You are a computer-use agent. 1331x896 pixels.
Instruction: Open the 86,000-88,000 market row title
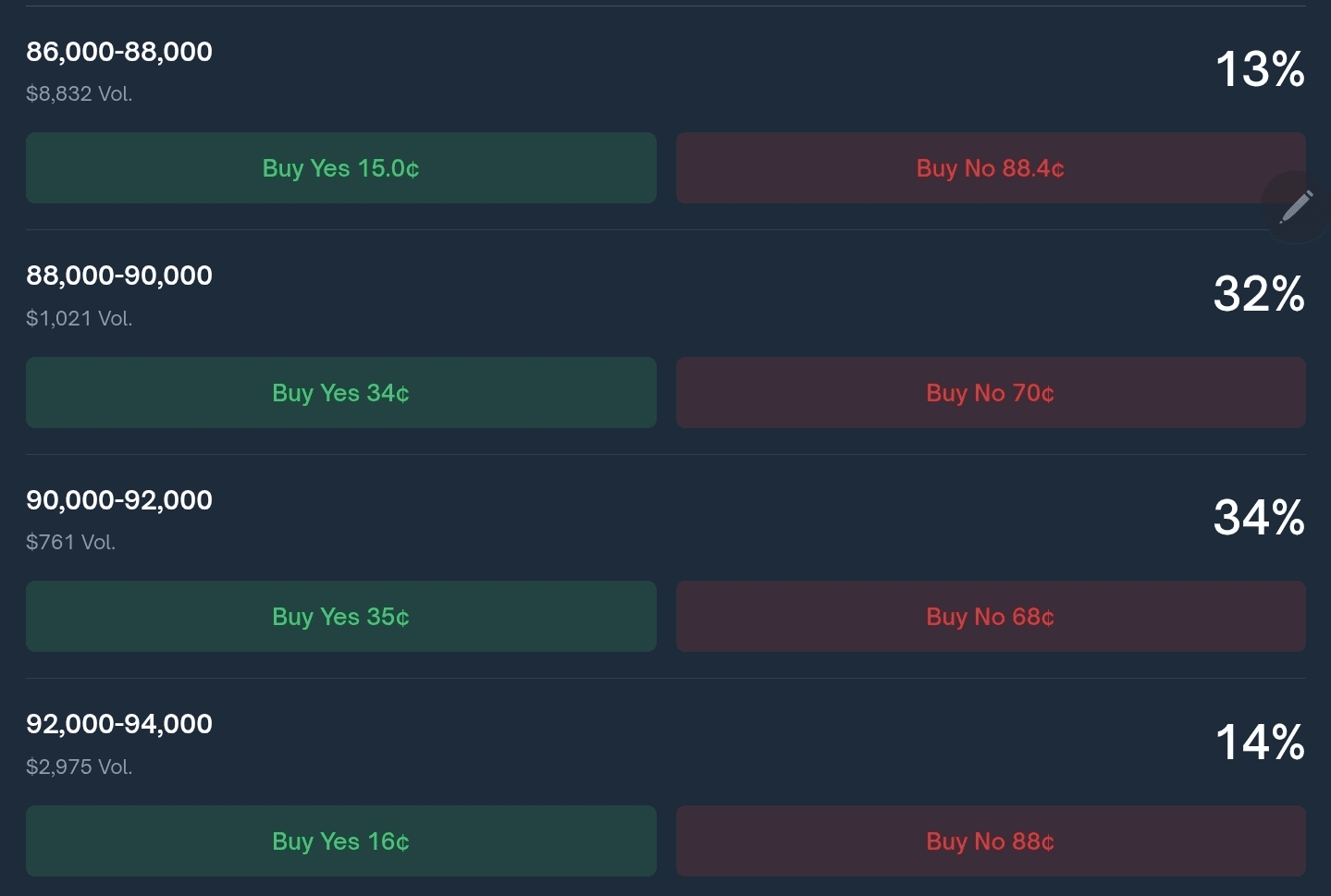119,52
